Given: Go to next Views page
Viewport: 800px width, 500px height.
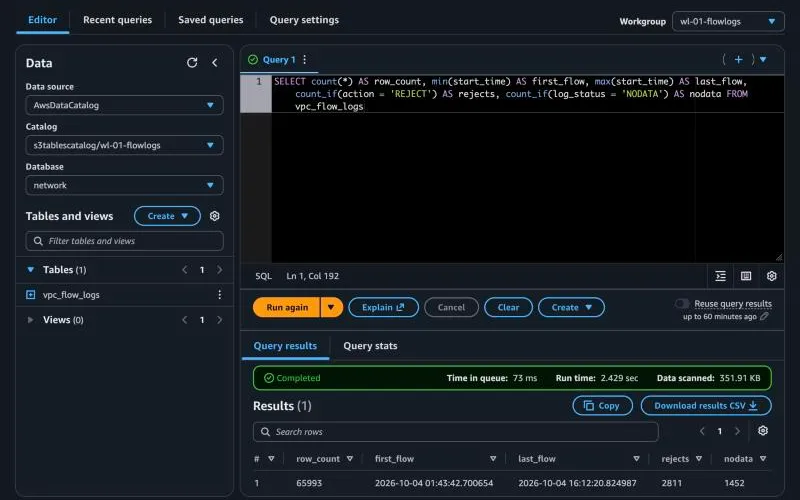Looking at the screenshot, I should click(219, 319).
